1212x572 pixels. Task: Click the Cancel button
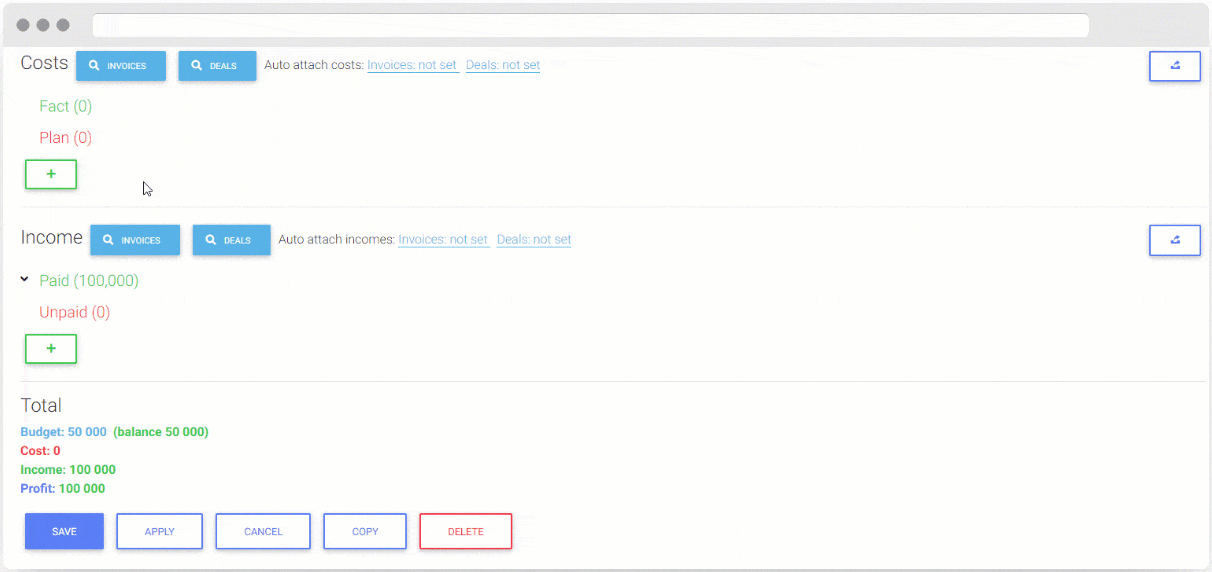[x=263, y=531]
